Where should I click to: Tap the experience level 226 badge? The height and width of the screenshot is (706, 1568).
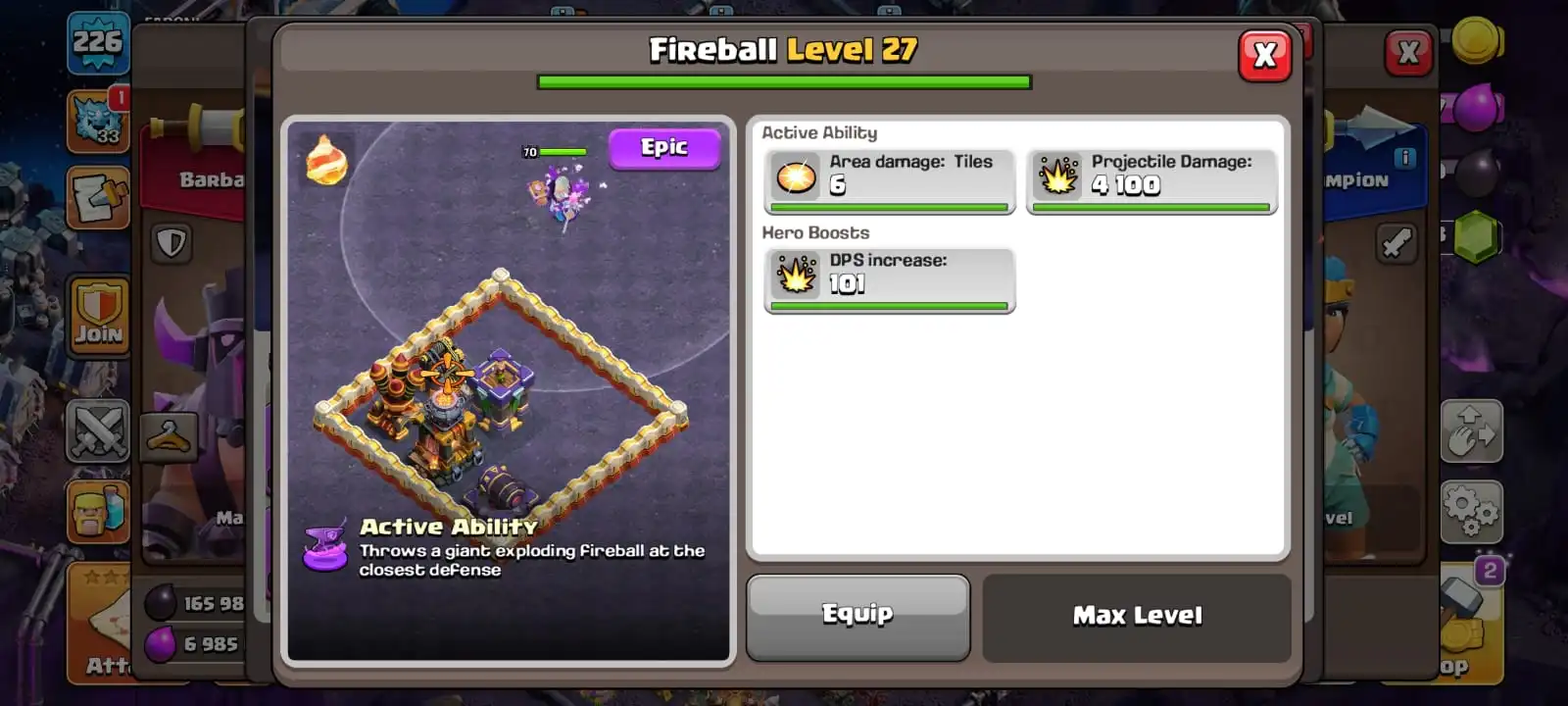pyautogui.click(x=98, y=43)
